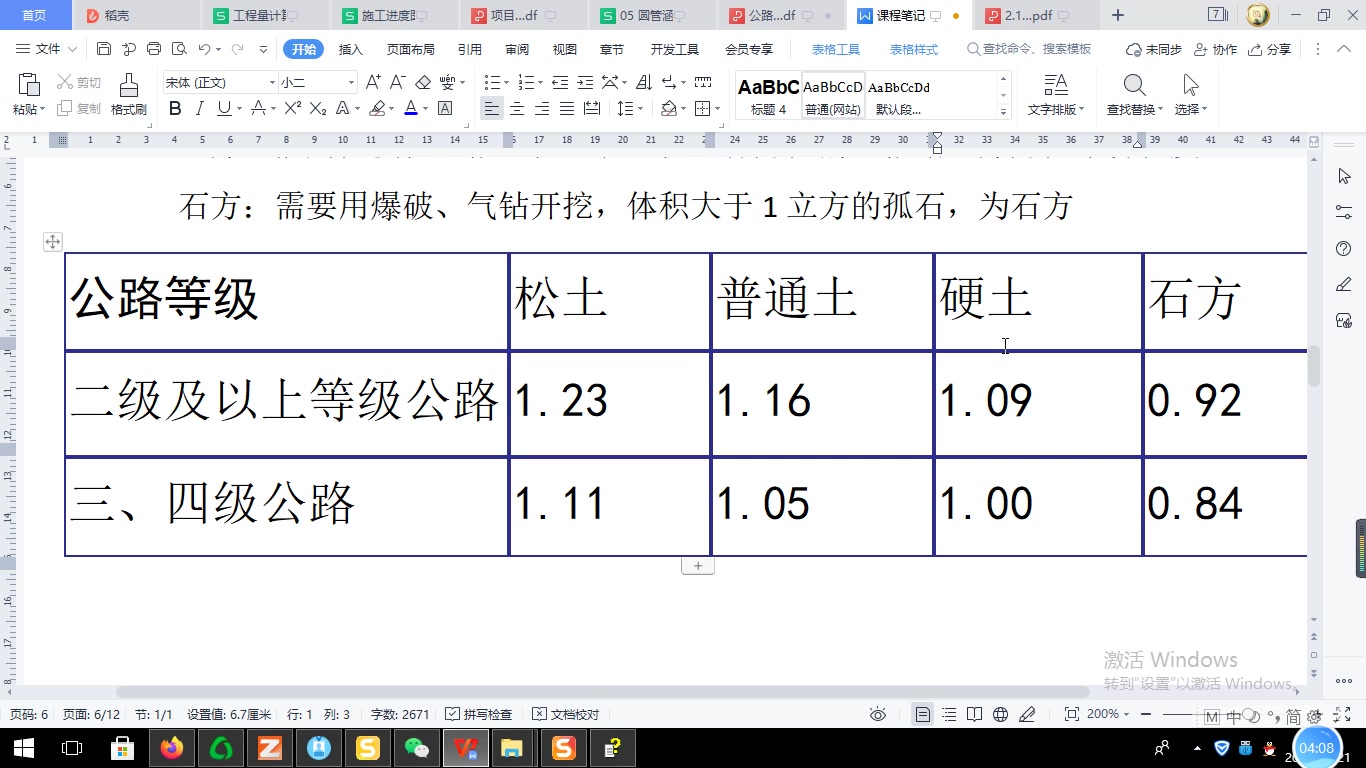1366x768 pixels.
Task: Decrease paragraph indent
Action: tap(560, 83)
